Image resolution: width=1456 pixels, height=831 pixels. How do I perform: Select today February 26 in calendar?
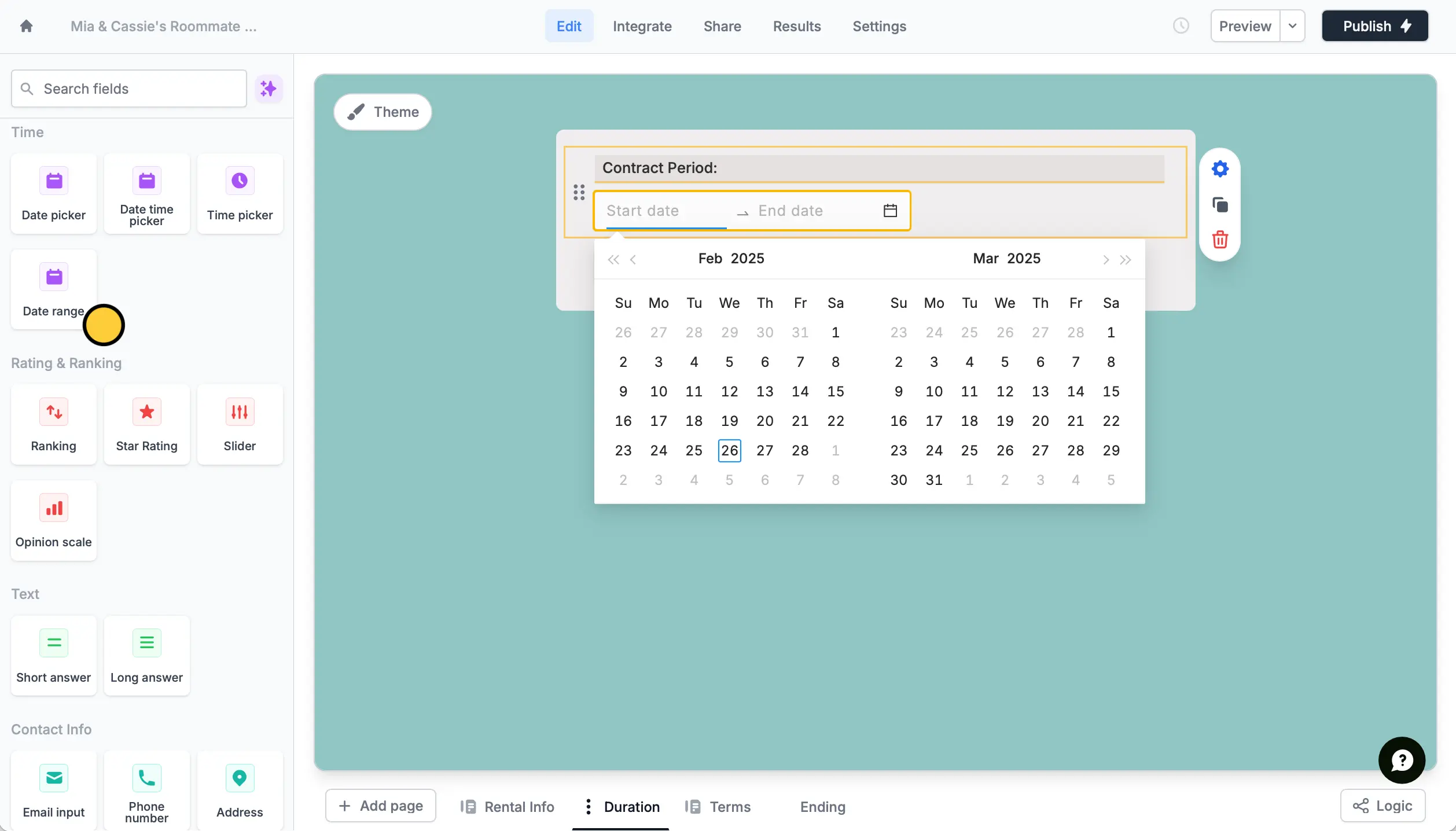[x=729, y=450]
